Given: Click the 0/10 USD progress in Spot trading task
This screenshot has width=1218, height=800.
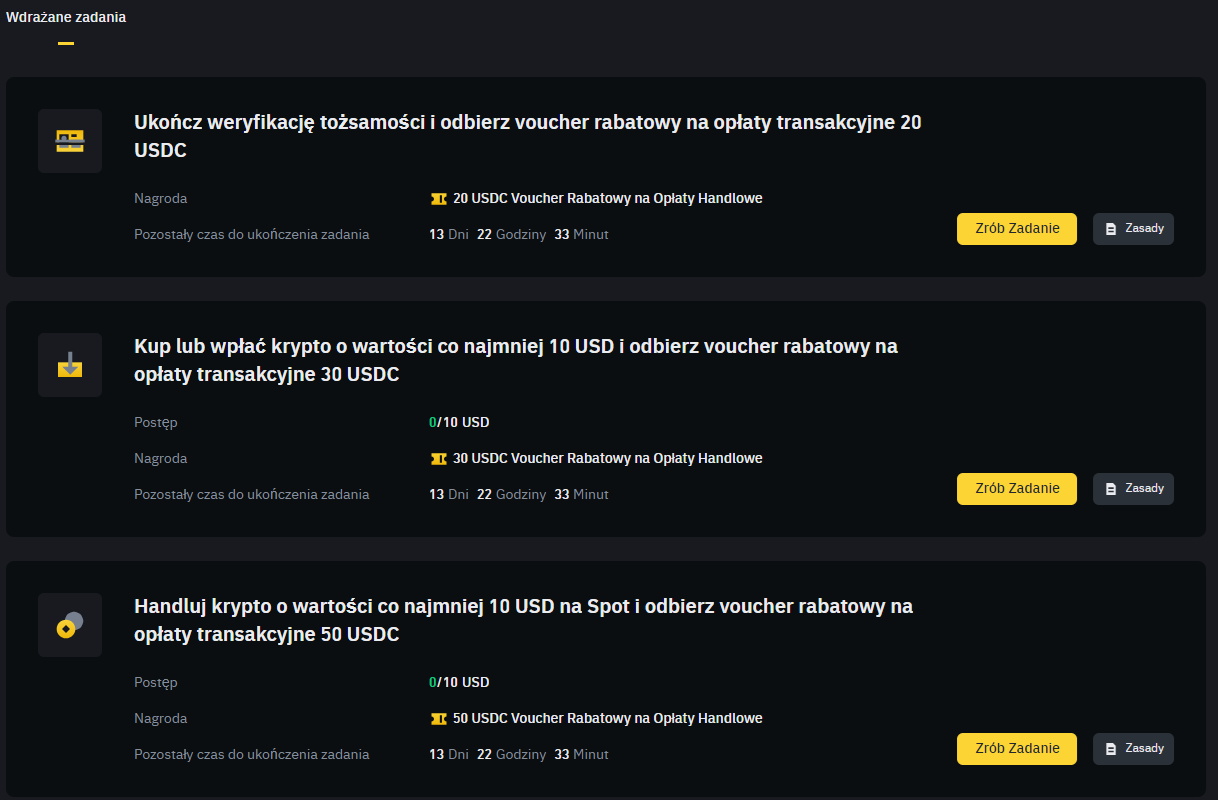Looking at the screenshot, I should (x=459, y=683).
